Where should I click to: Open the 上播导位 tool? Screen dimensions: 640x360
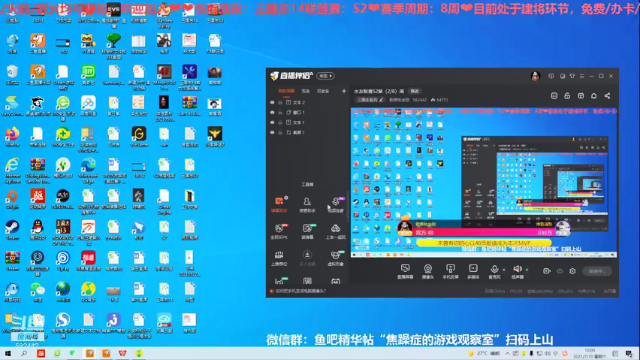pyautogui.click(x=279, y=258)
